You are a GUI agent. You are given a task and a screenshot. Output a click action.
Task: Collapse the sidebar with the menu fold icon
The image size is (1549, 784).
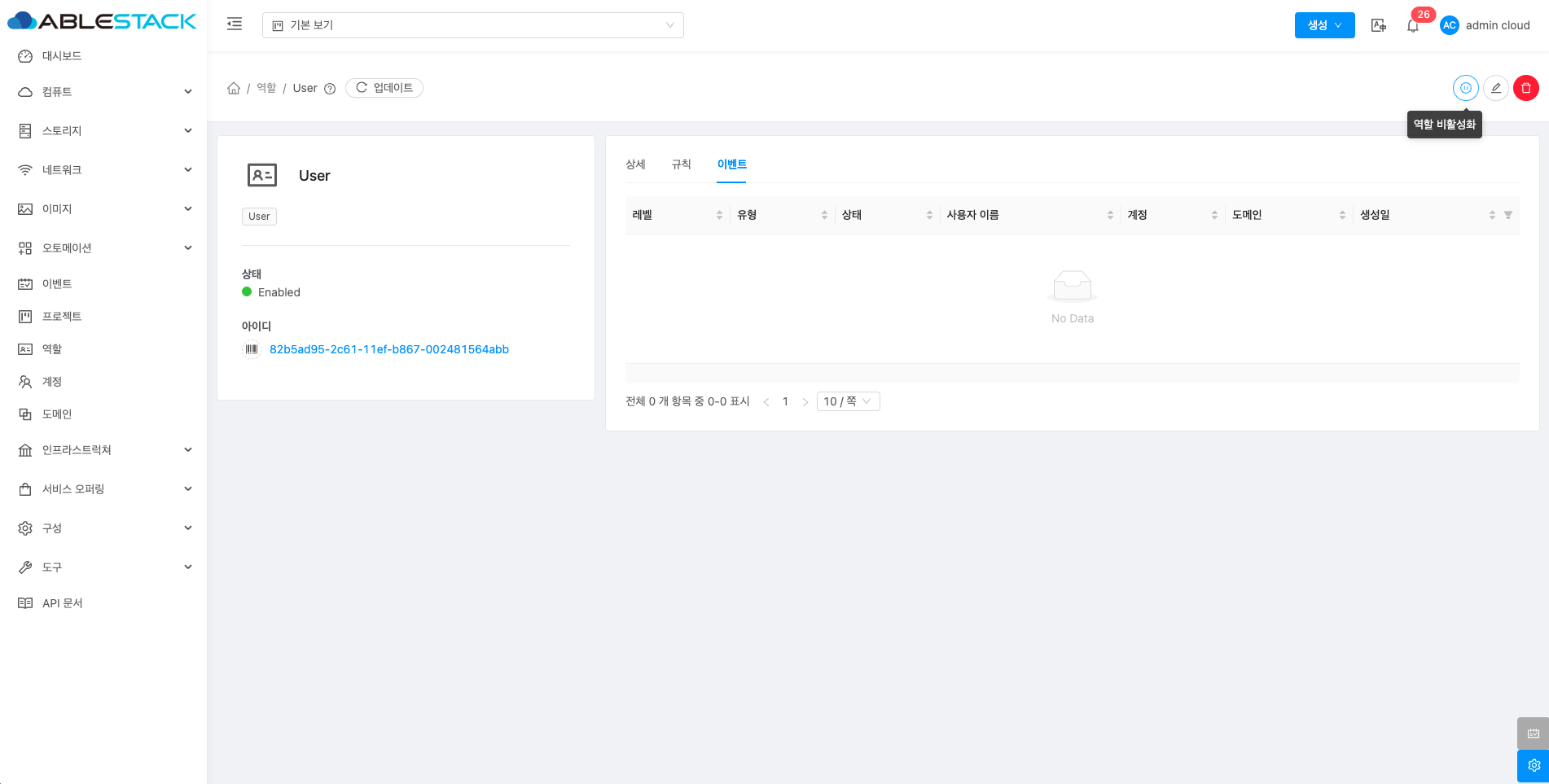click(x=235, y=24)
